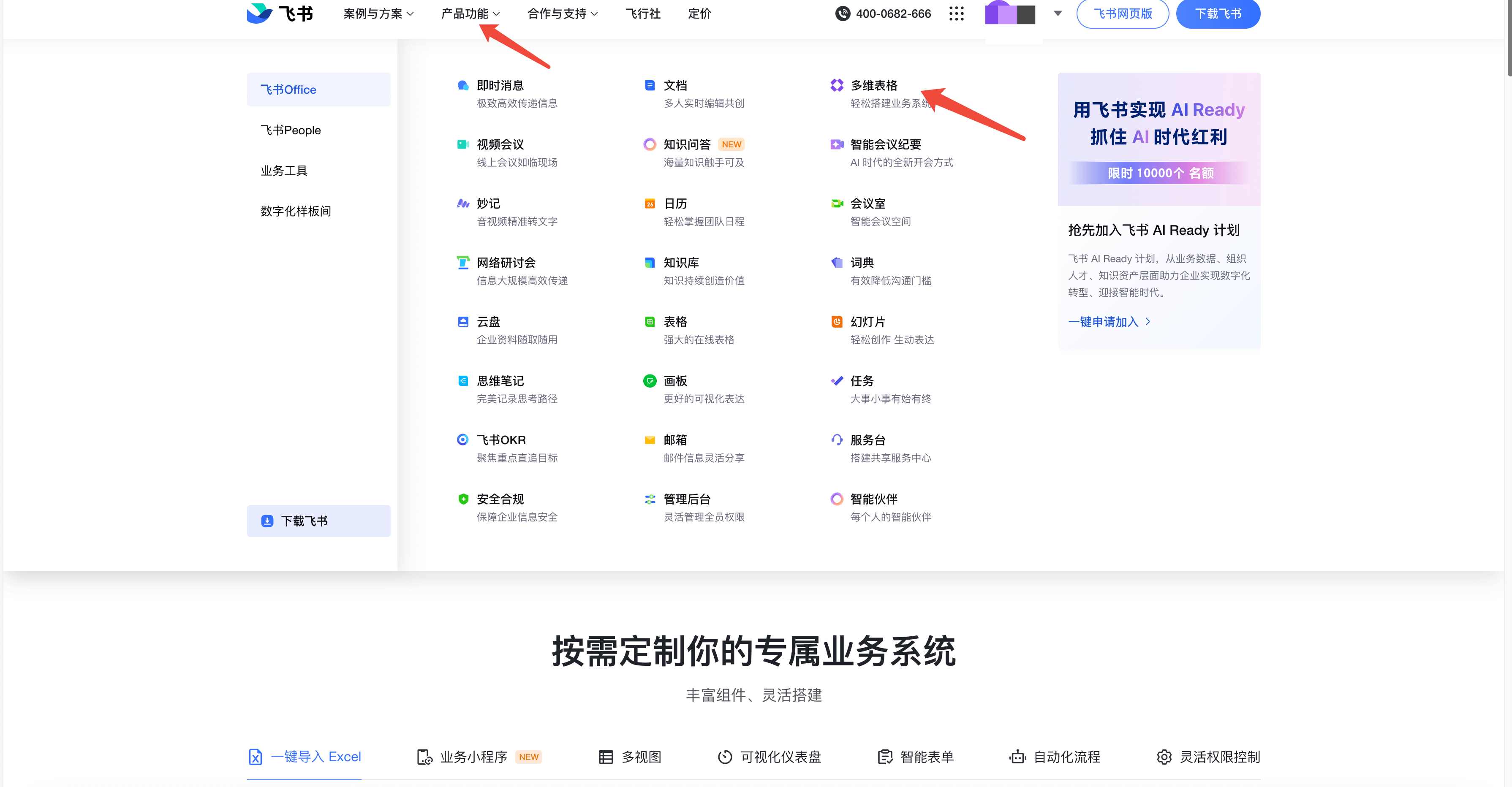Select the 知识库 blue icon
Screen dimensions: 1512x787
[x=650, y=263]
